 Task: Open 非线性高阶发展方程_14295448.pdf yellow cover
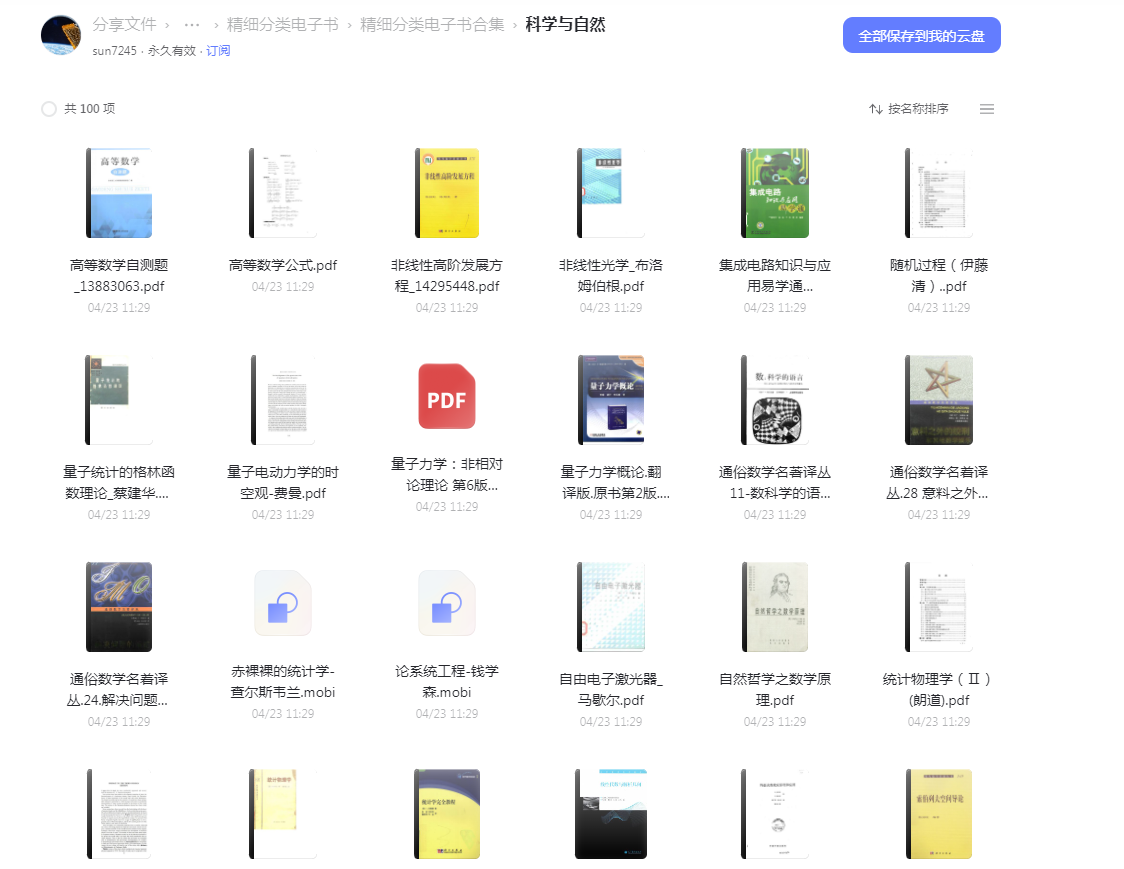(x=447, y=192)
